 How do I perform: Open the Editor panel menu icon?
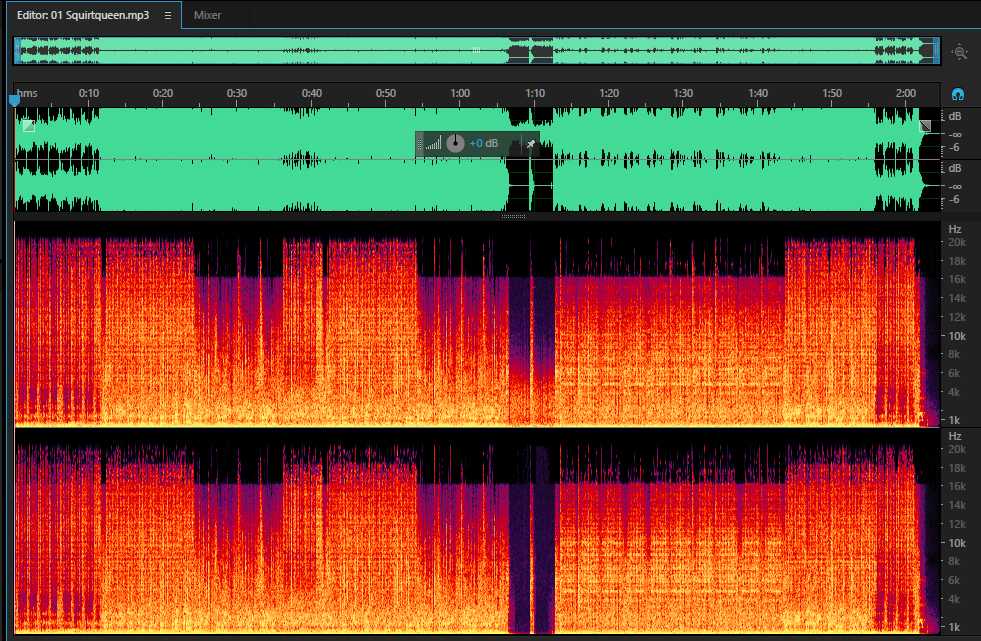point(168,16)
